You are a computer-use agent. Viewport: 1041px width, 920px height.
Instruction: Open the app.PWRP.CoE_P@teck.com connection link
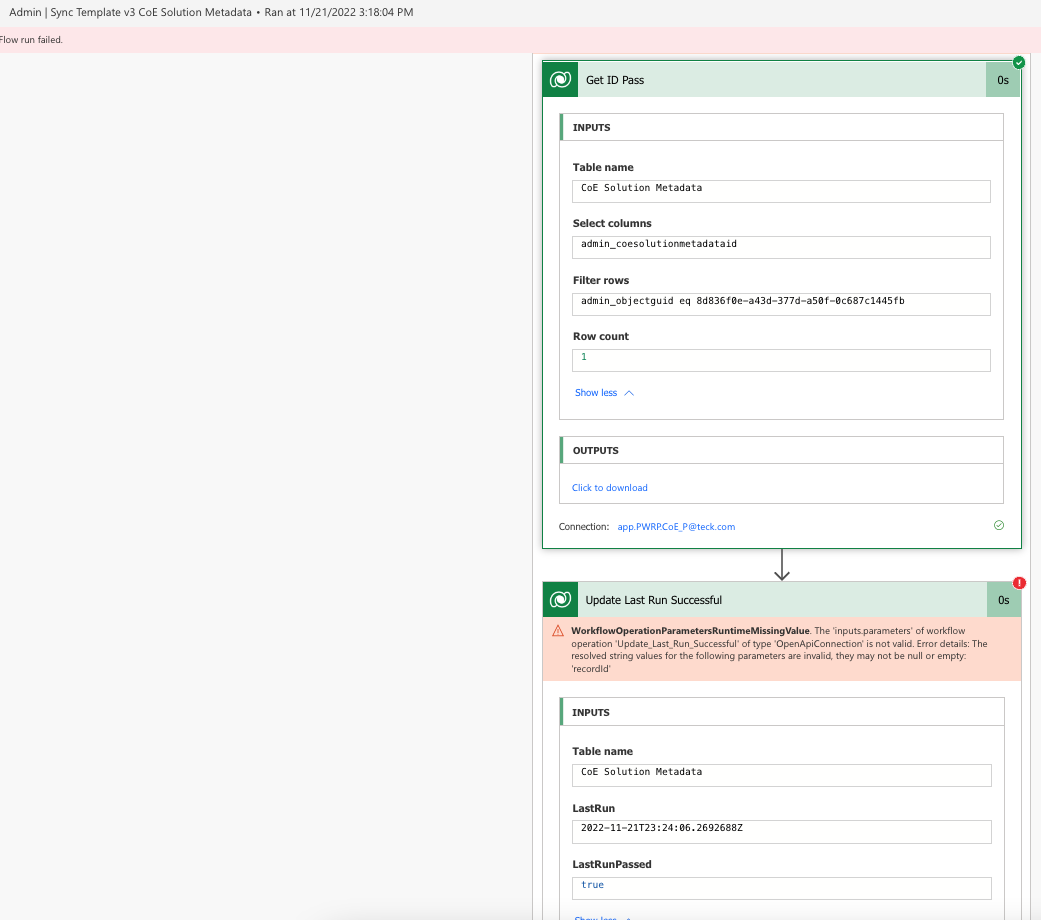pyautogui.click(x=676, y=525)
